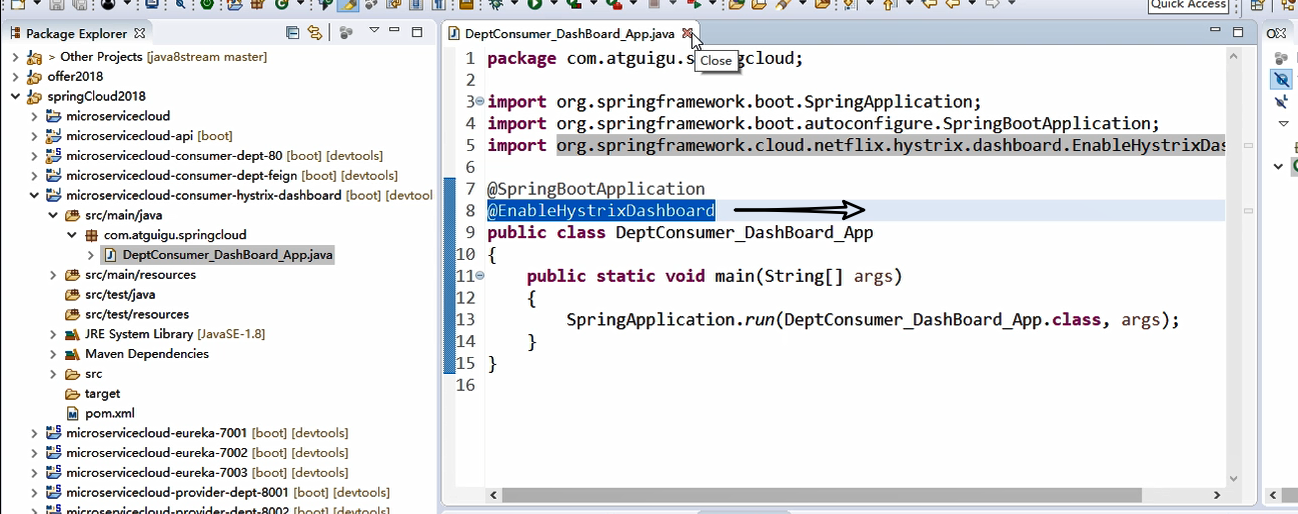This screenshot has width=1298, height=514.
Task: Click the Quick Access search field
Action: click(x=1189, y=5)
